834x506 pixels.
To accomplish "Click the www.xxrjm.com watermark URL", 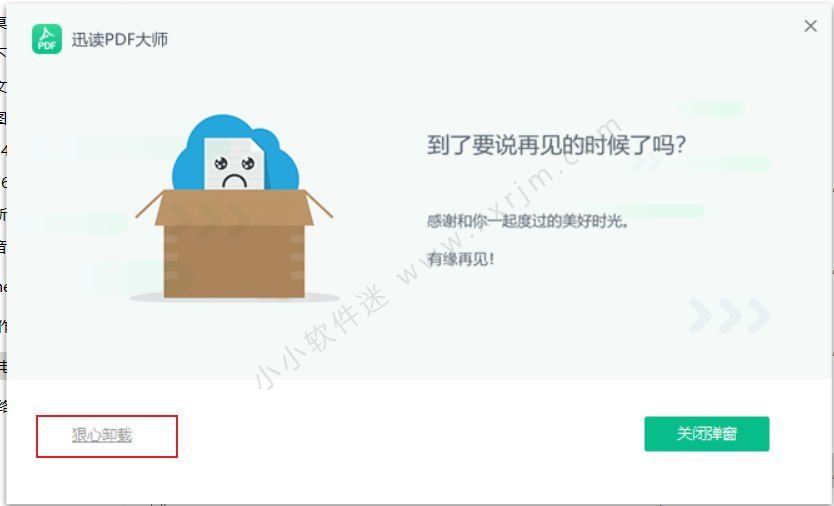I will 510,200.
